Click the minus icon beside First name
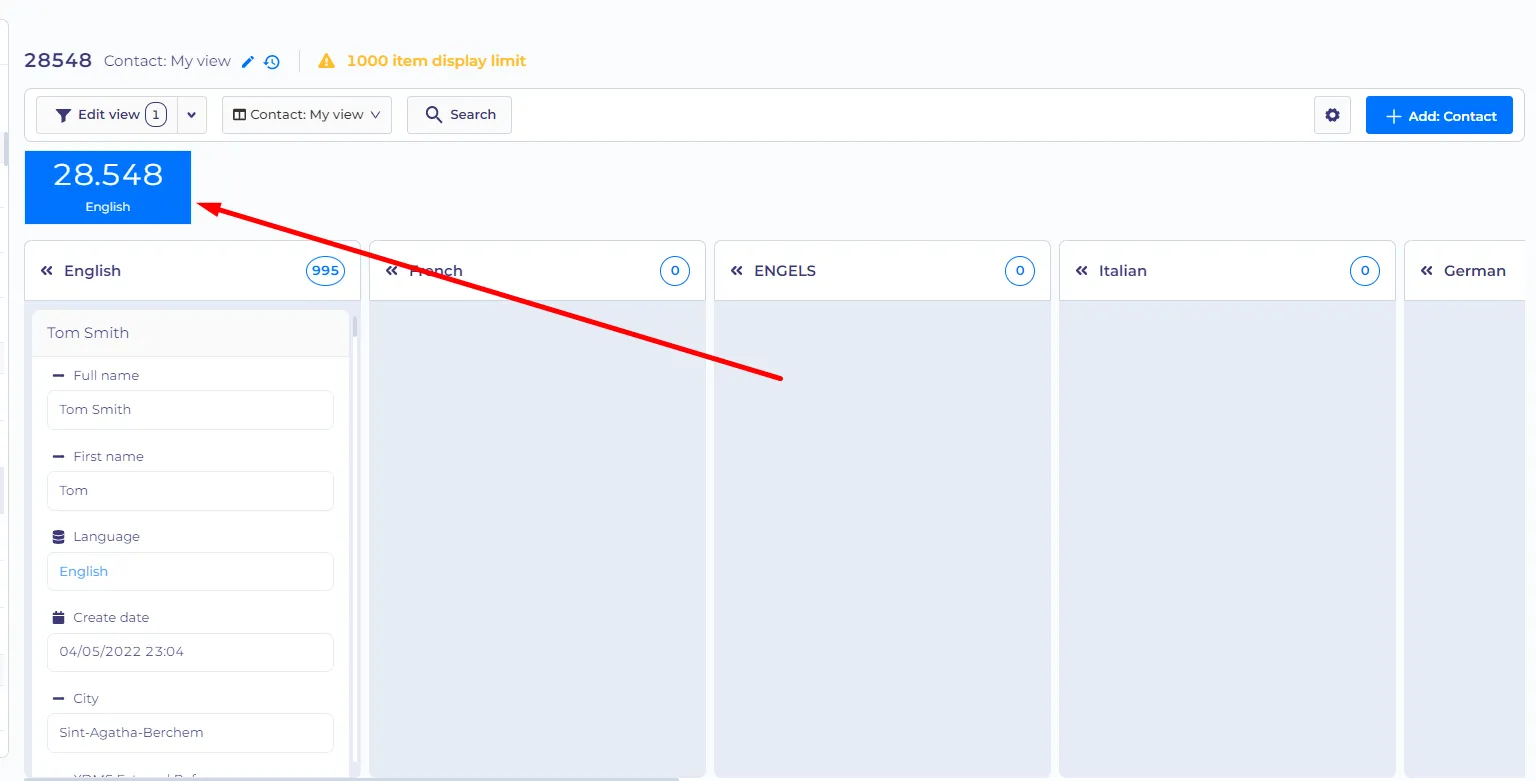 click(x=58, y=457)
